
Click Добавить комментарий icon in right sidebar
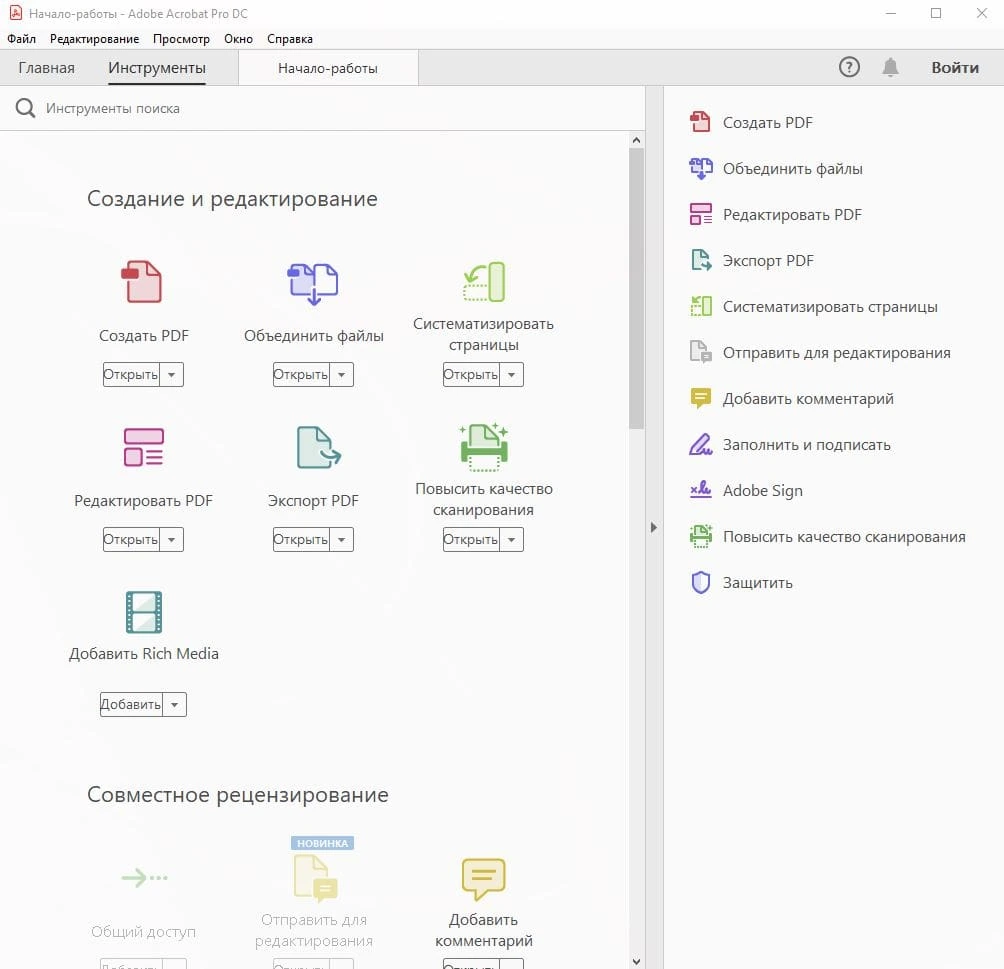tap(700, 398)
